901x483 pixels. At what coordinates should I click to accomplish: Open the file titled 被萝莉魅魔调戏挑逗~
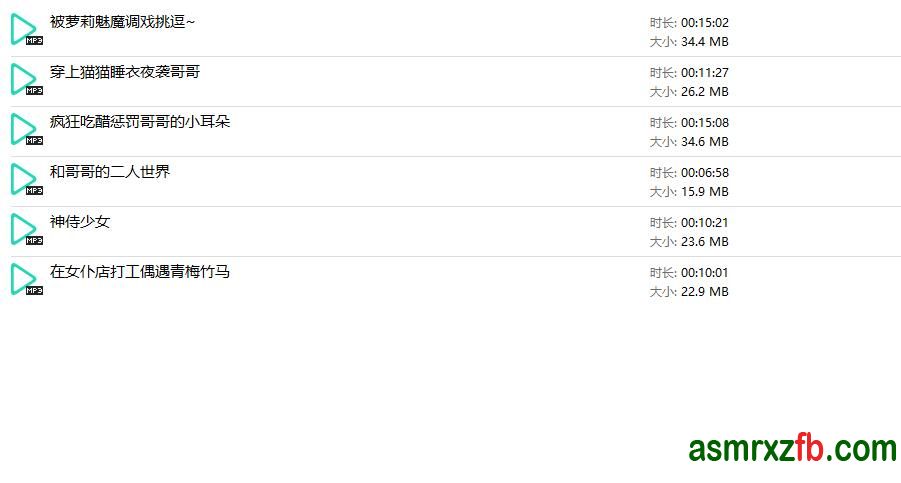[122, 22]
